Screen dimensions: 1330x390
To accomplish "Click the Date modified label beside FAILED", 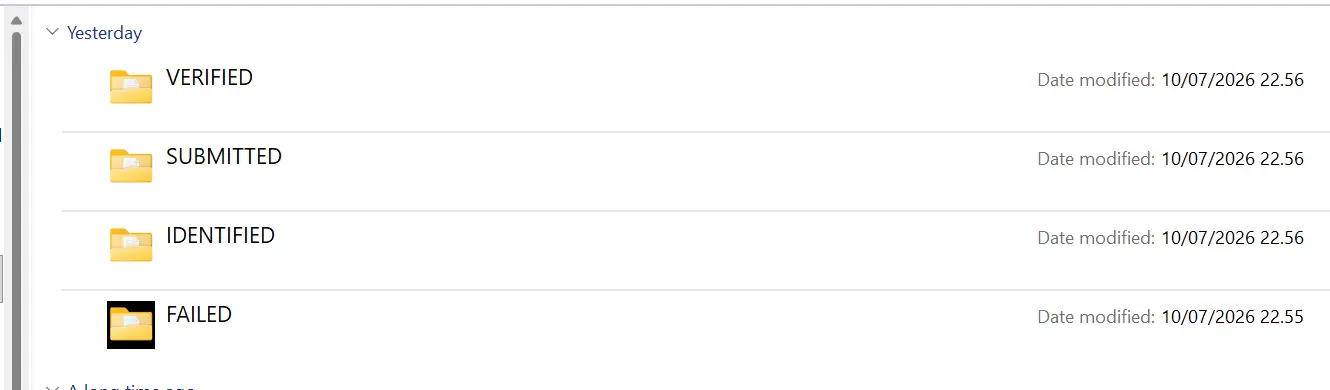I will [1096, 317].
